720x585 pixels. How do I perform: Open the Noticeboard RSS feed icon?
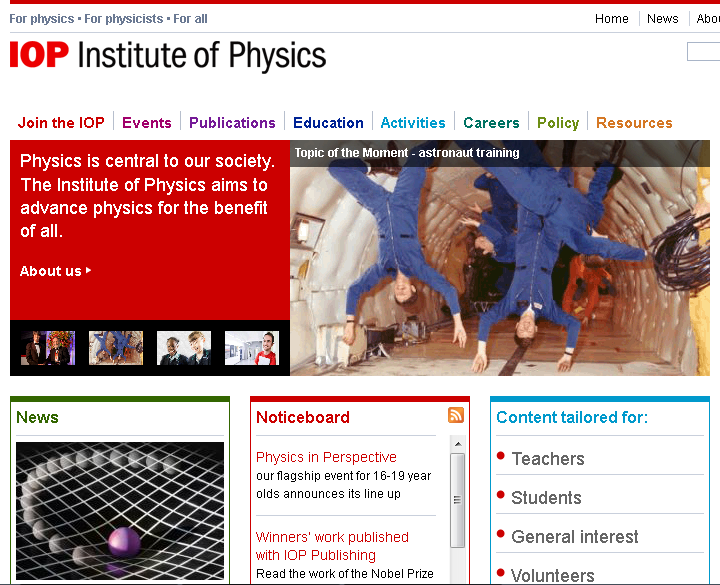point(456,415)
